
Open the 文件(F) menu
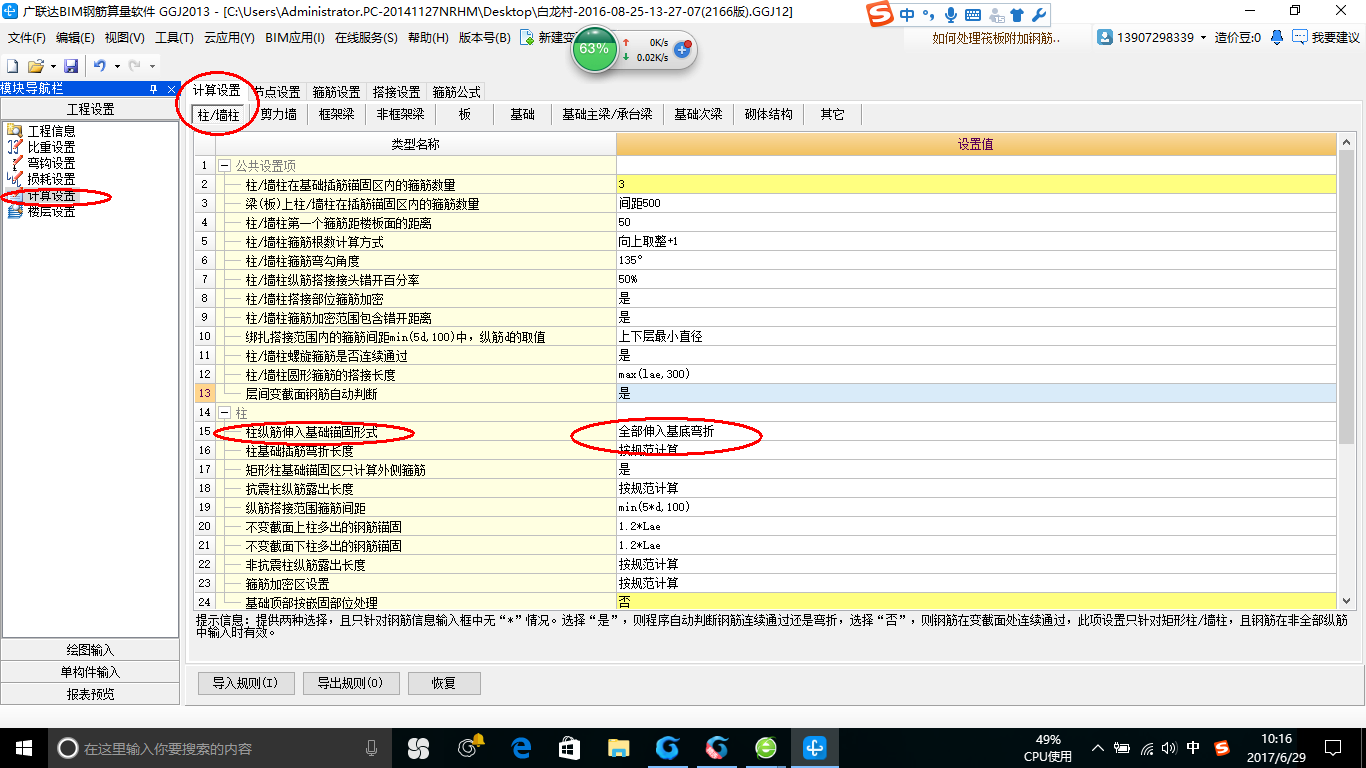pyautogui.click(x=27, y=37)
